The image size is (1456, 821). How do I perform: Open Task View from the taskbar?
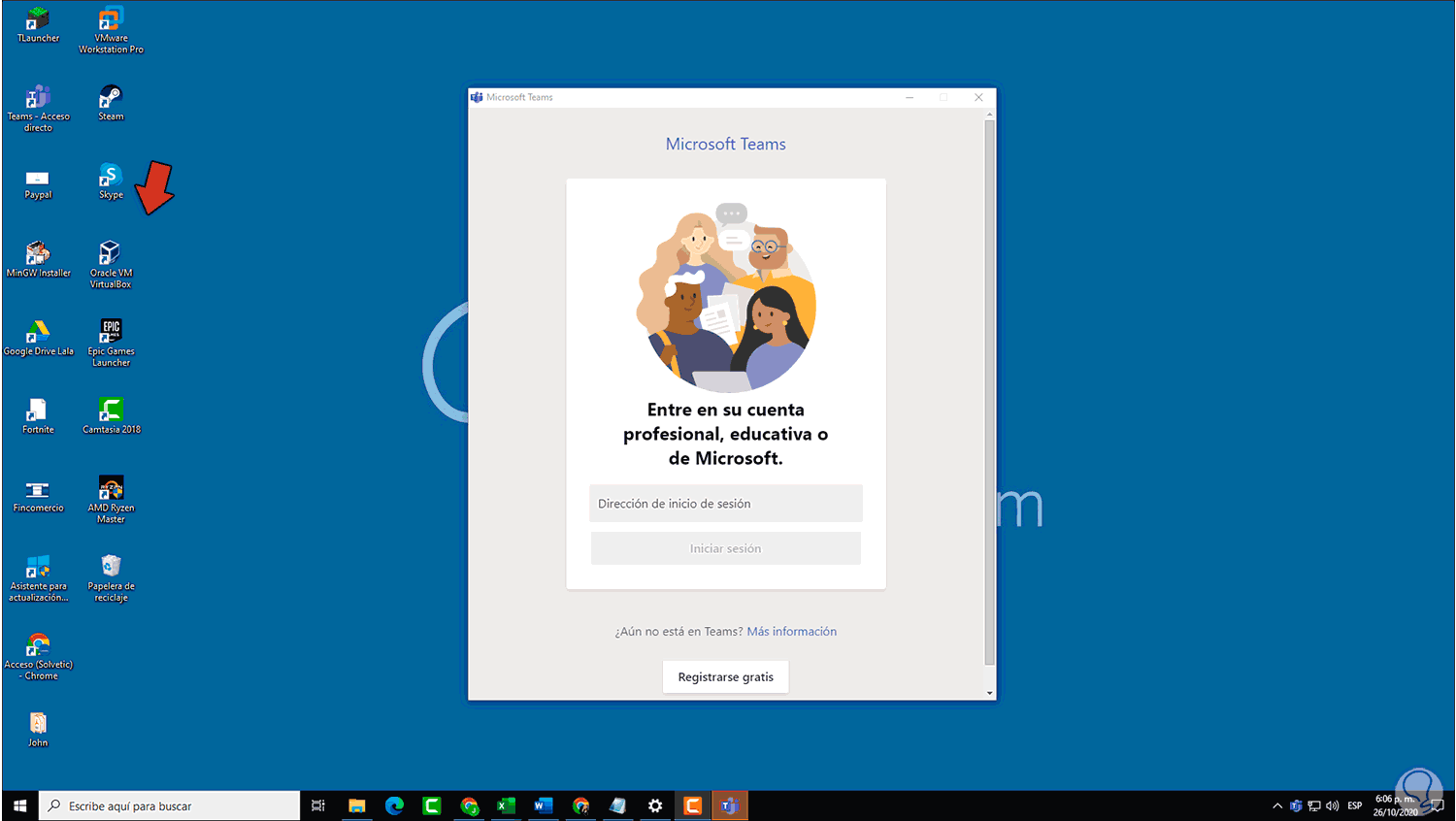(x=317, y=805)
